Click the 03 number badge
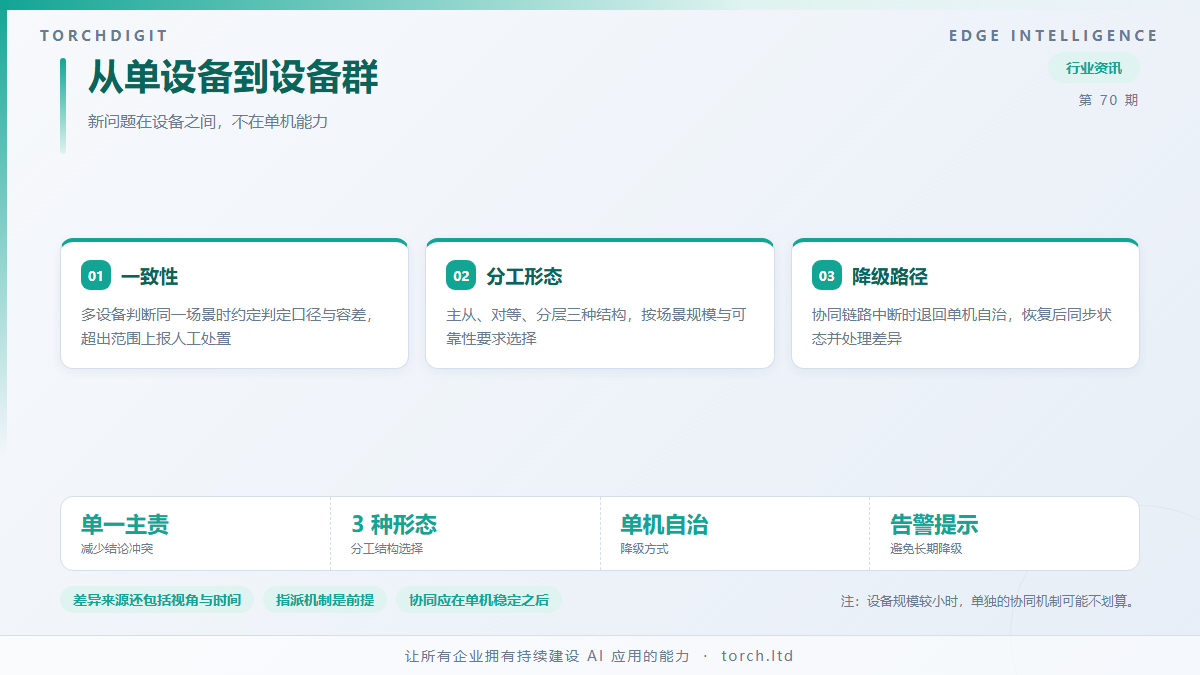The height and width of the screenshot is (675, 1200). (x=827, y=276)
